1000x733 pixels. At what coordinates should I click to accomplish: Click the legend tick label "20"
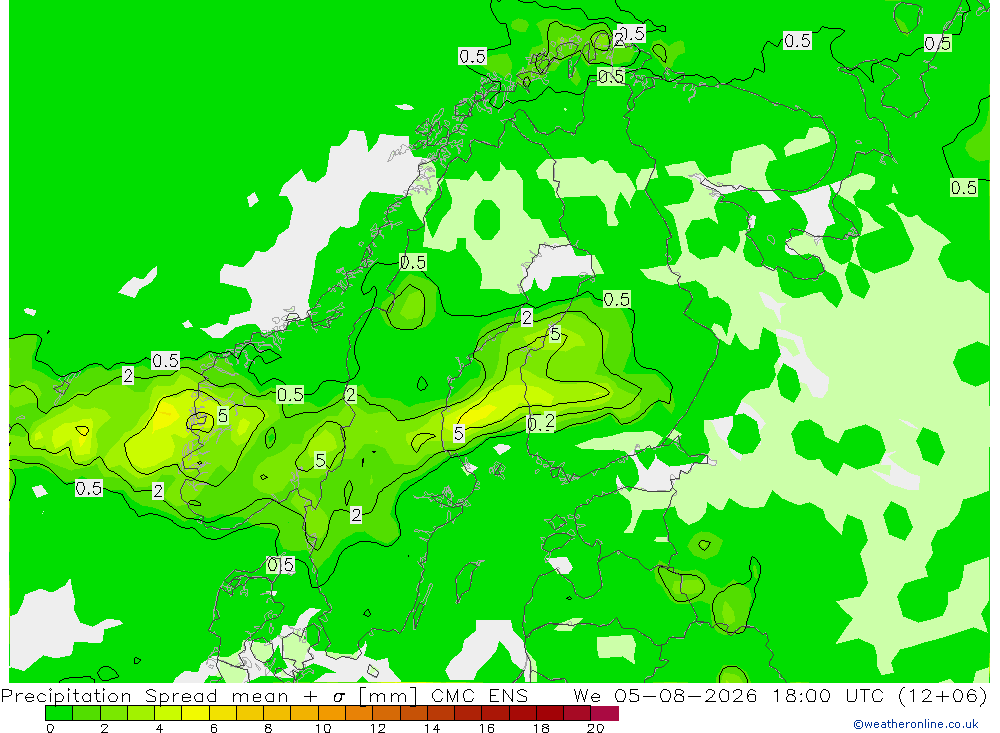click(596, 728)
